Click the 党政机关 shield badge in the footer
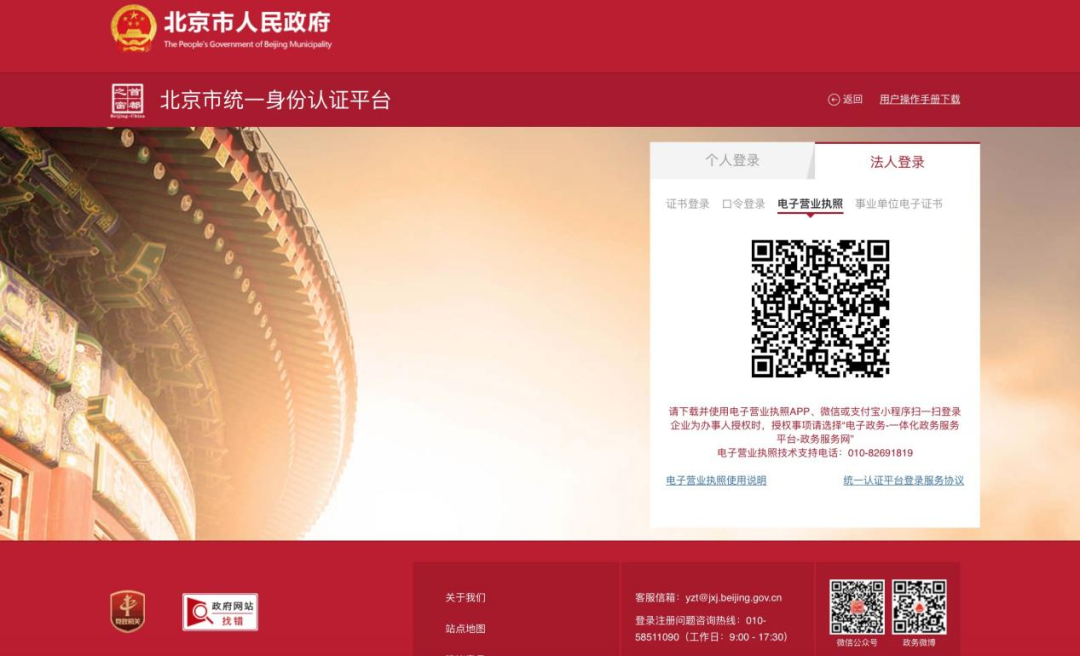The image size is (1080, 656). point(127,611)
